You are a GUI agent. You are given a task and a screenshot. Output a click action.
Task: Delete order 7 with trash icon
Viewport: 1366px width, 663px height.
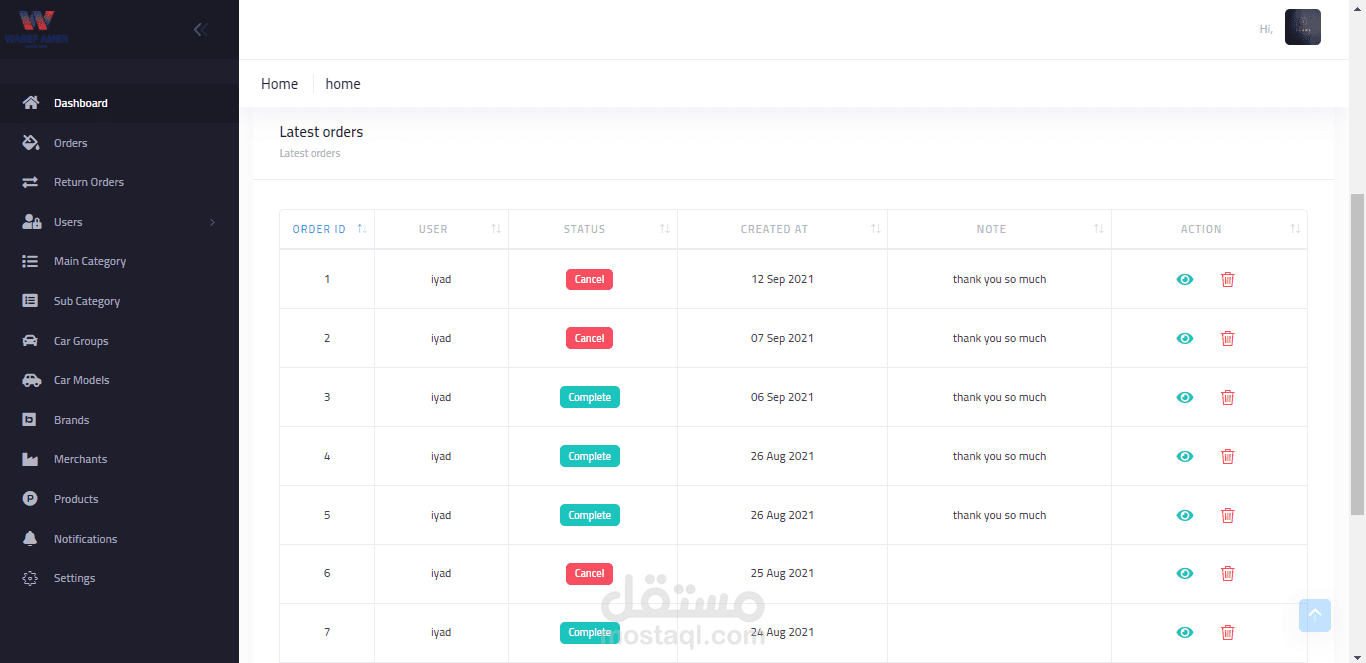click(x=1228, y=632)
